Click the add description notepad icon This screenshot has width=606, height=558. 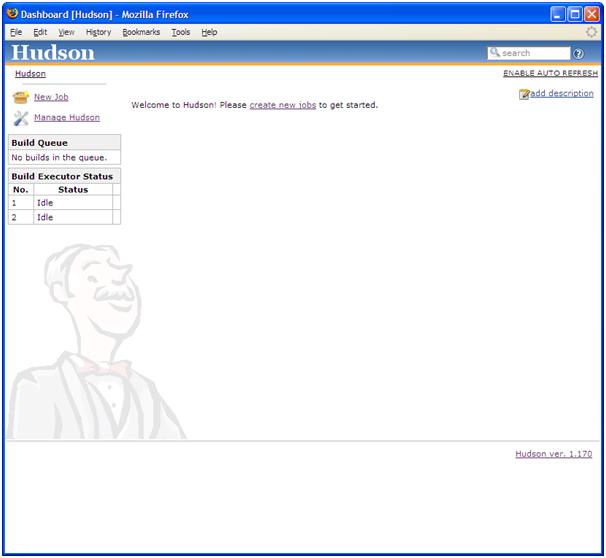(x=524, y=94)
